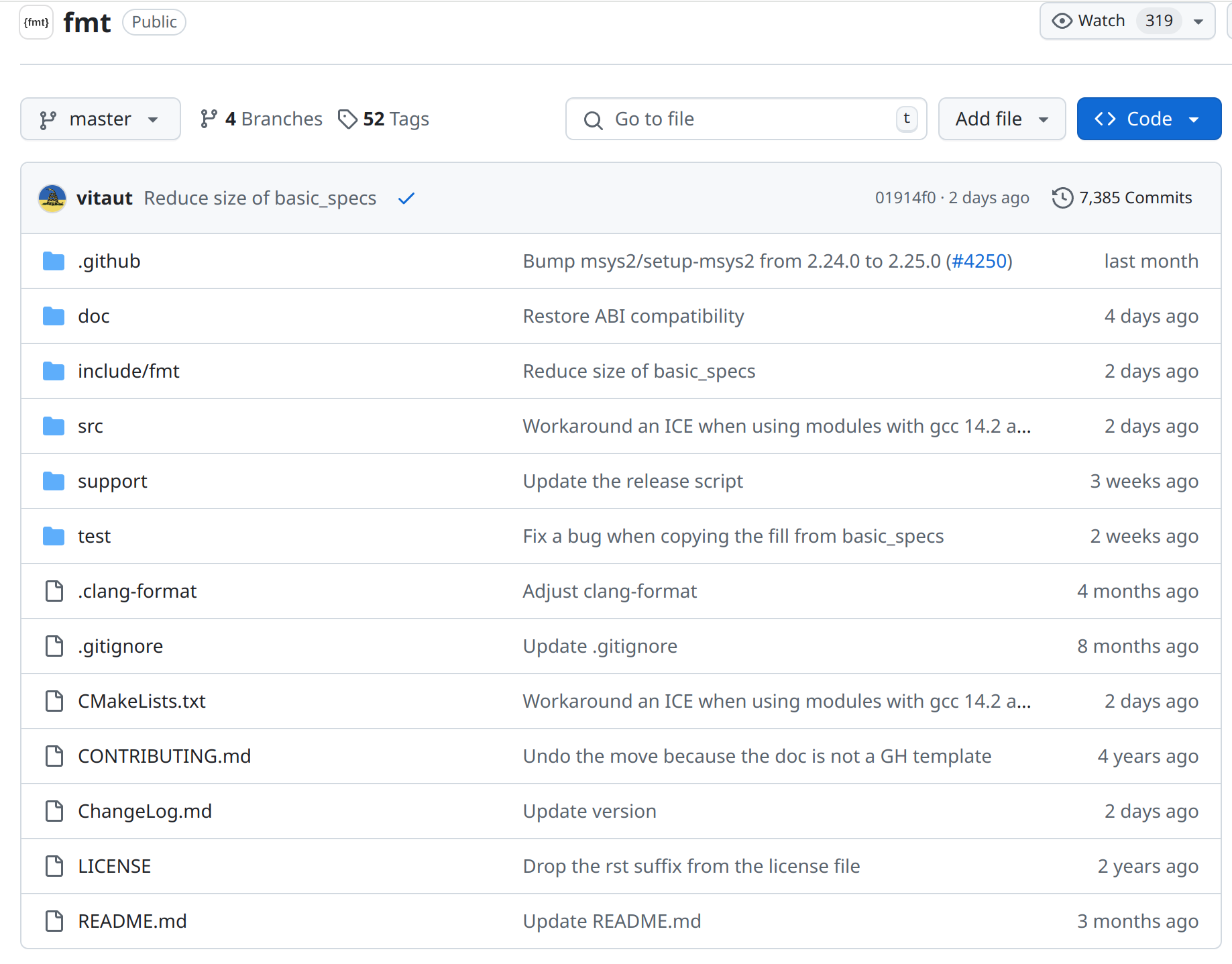Open the LICENSE file
This screenshot has height=964, width=1232.
[x=115, y=867]
